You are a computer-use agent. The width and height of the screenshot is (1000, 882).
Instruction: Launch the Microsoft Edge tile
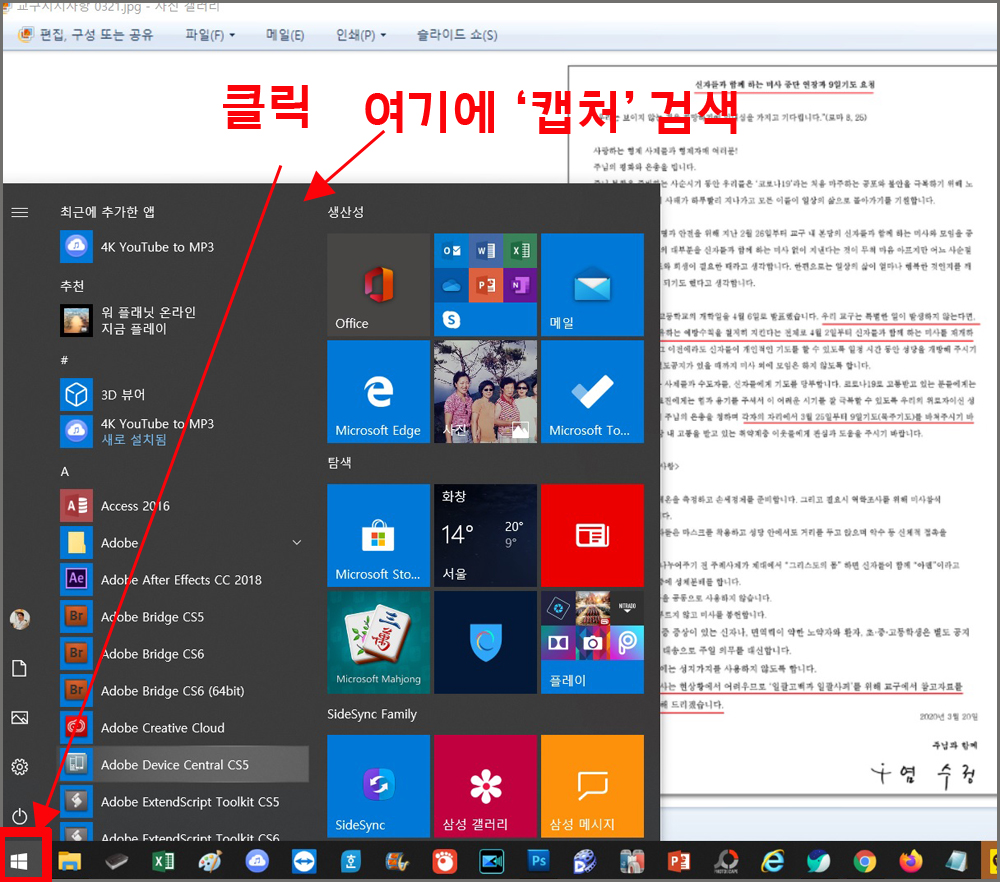click(x=379, y=392)
